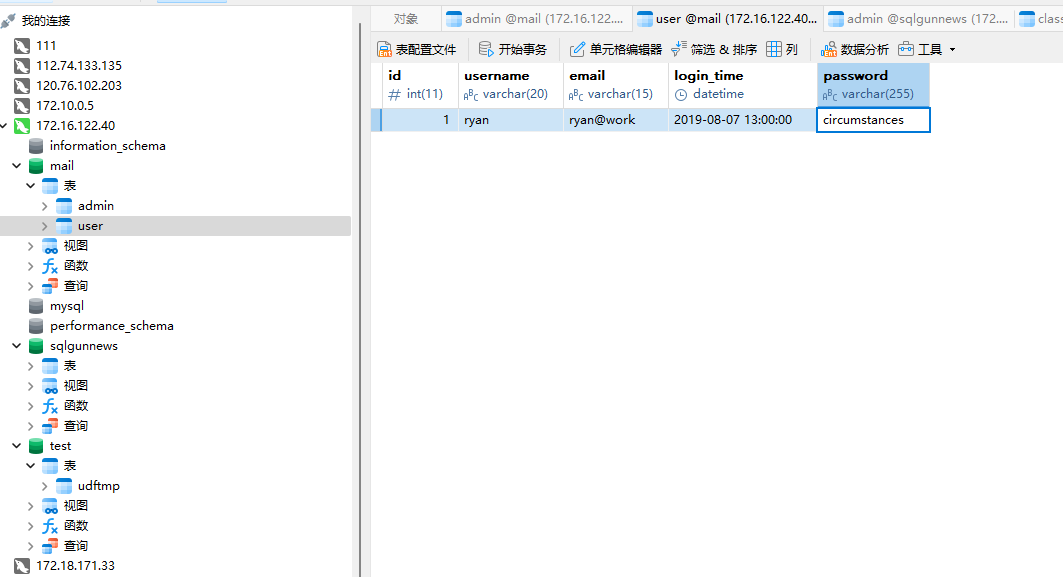Viewport: 1063px width, 577px height.
Task: Click the login_time column header
Action: (743, 85)
